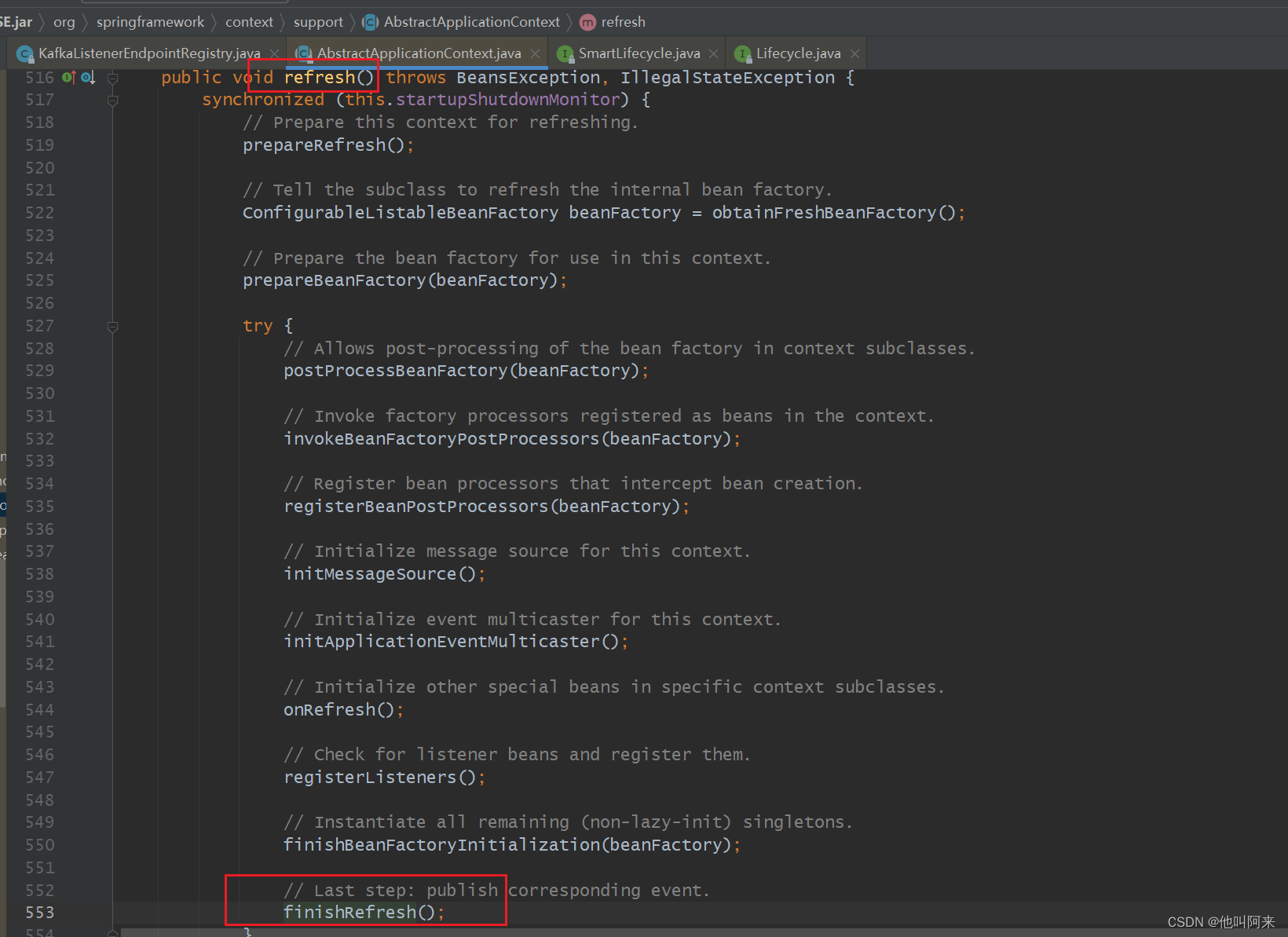Click the finishRefresh() call
The height and width of the screenshot is (937, 1288).
coord(359,913)
